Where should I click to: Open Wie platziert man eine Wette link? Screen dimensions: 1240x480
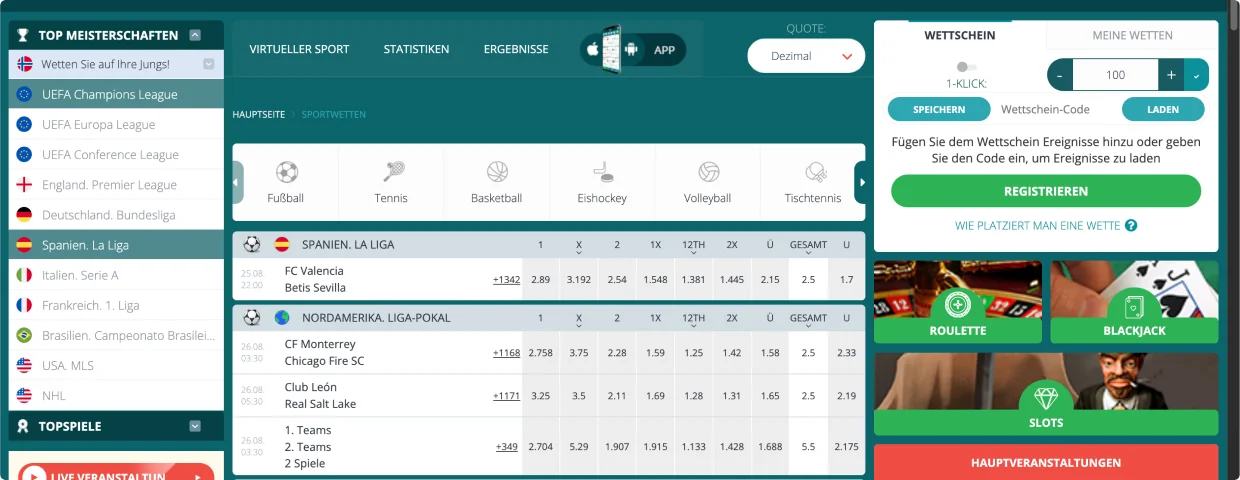(1037, 226)
